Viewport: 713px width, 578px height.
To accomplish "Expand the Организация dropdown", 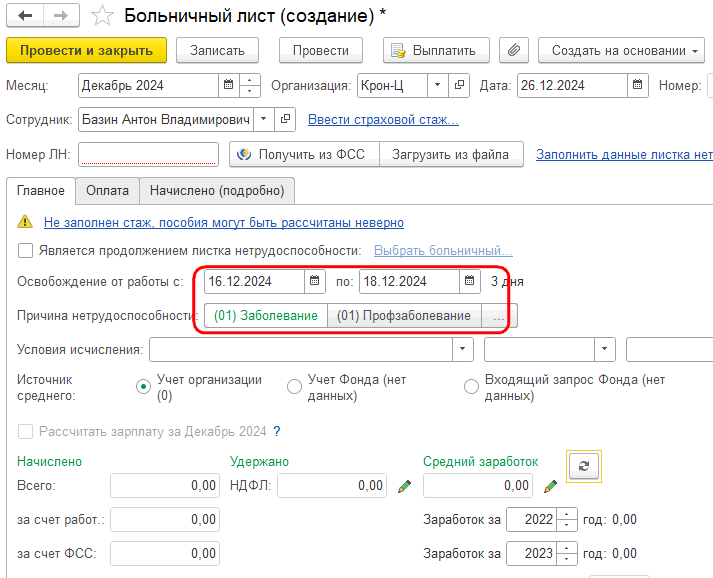I will [x=437, y=85].
